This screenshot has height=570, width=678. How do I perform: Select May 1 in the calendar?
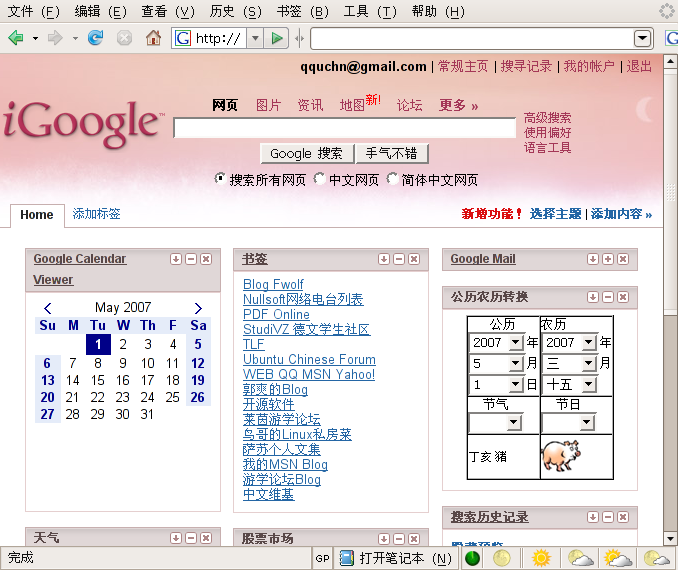pos(98,344)
